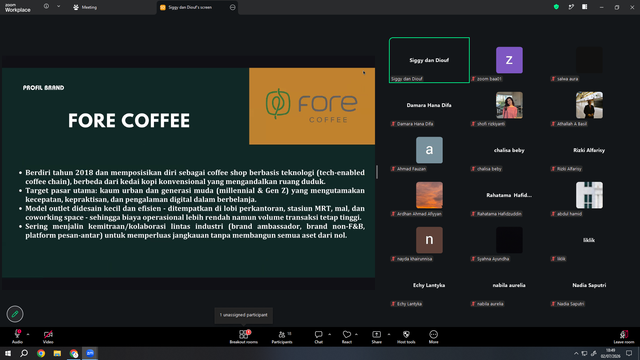Image resolution: width=640 pixels, height=360 pixels.
Task: Click the '1 unassigned participant' tooltip
Action: click(x=244, y=315)
